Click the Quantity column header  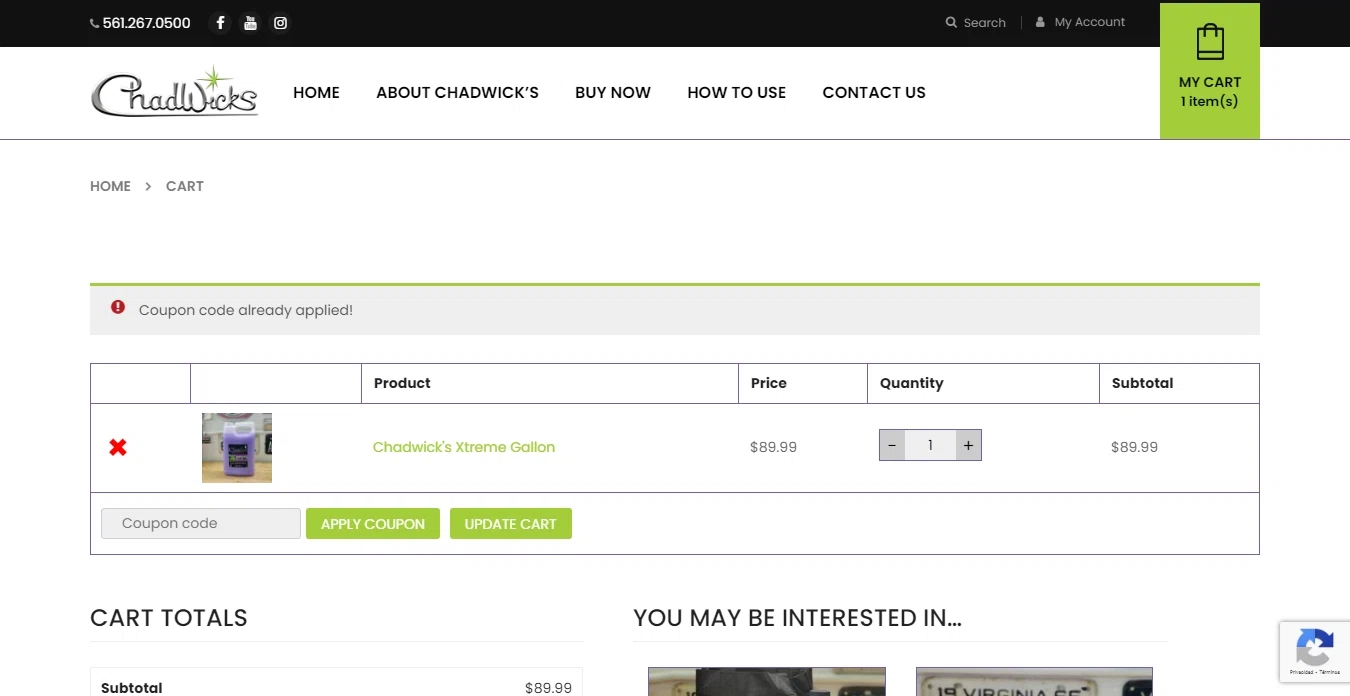click(x=911, y=383)
